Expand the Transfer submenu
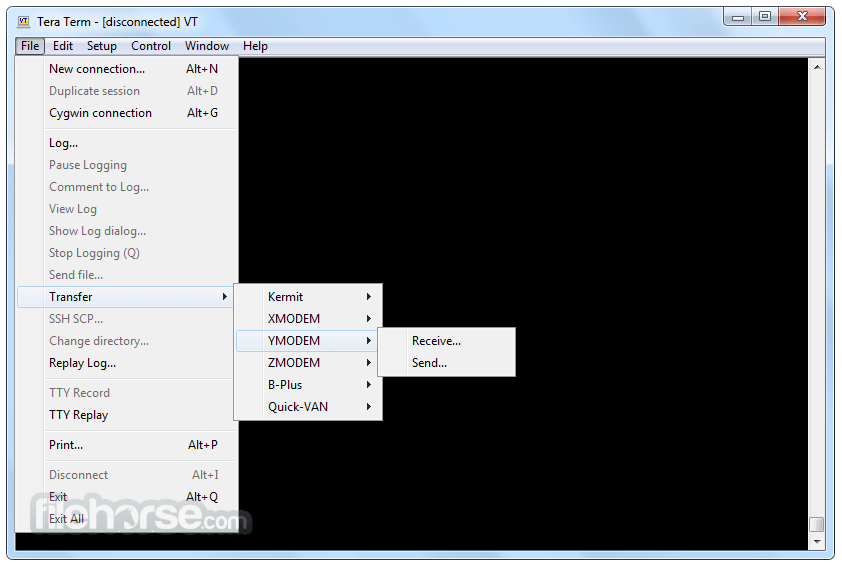This screenshot has height=565, width=842. point(126,297)
